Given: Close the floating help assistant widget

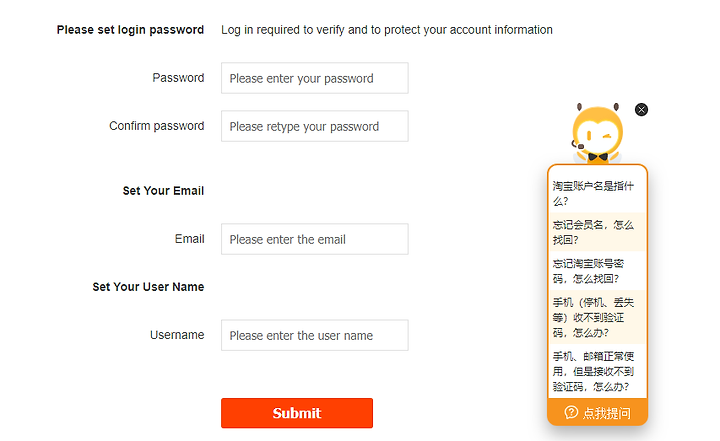Looking at the screenshot, I should coord(641,109).
